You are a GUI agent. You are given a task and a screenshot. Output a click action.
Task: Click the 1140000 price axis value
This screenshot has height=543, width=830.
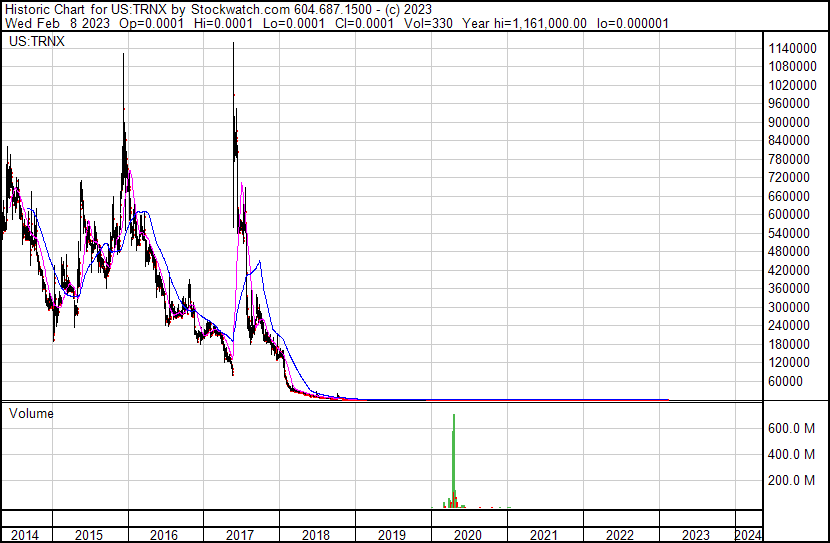click(792, 49)
